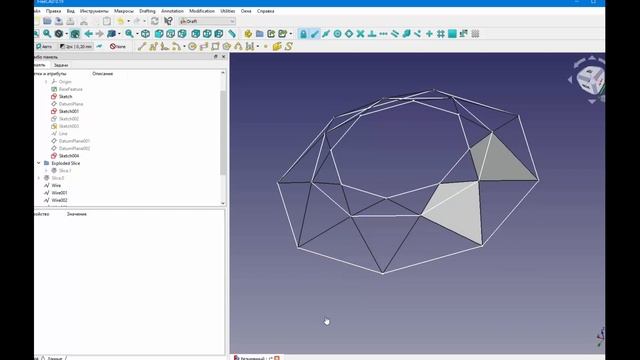The height and width of the screenshot is (360, 640).
Task: Switch to left view
Action: 218,33
